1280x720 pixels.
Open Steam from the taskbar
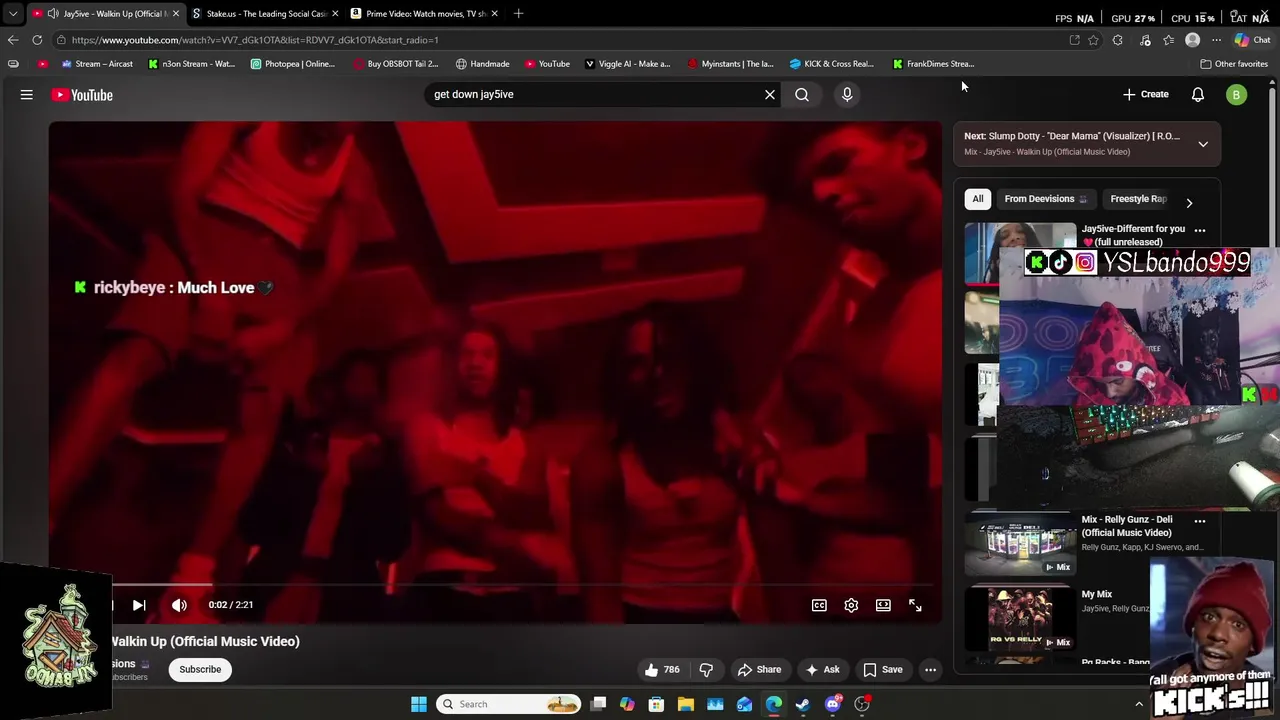point(803,704)
